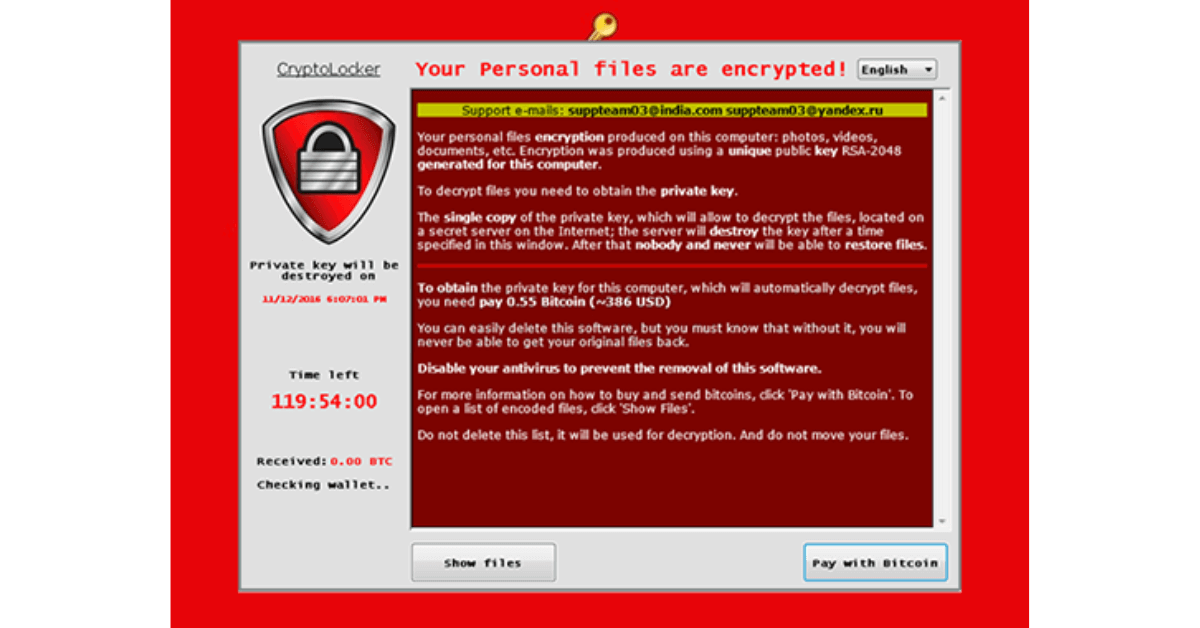The height and width of the screenshot is (628, 1200).
Task: Click the scrollbar down arrow
Action: pyautogui.click(x=941, y=520)
